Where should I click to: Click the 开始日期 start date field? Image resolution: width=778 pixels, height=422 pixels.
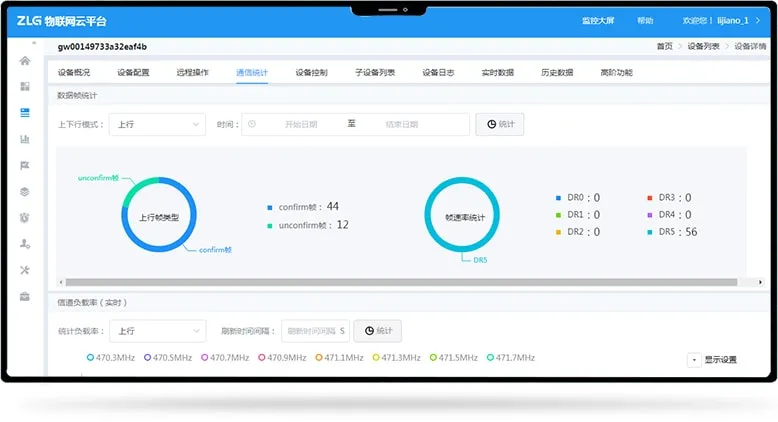300,124
